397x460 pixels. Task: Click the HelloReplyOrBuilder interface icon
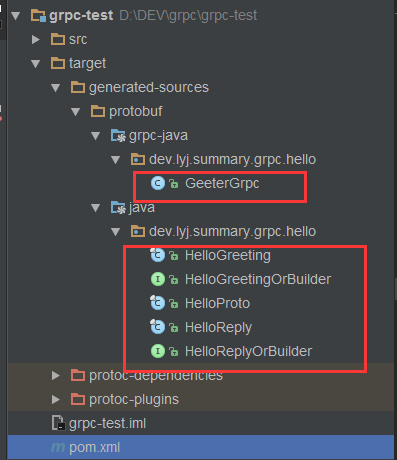click(x=158, y=351)
